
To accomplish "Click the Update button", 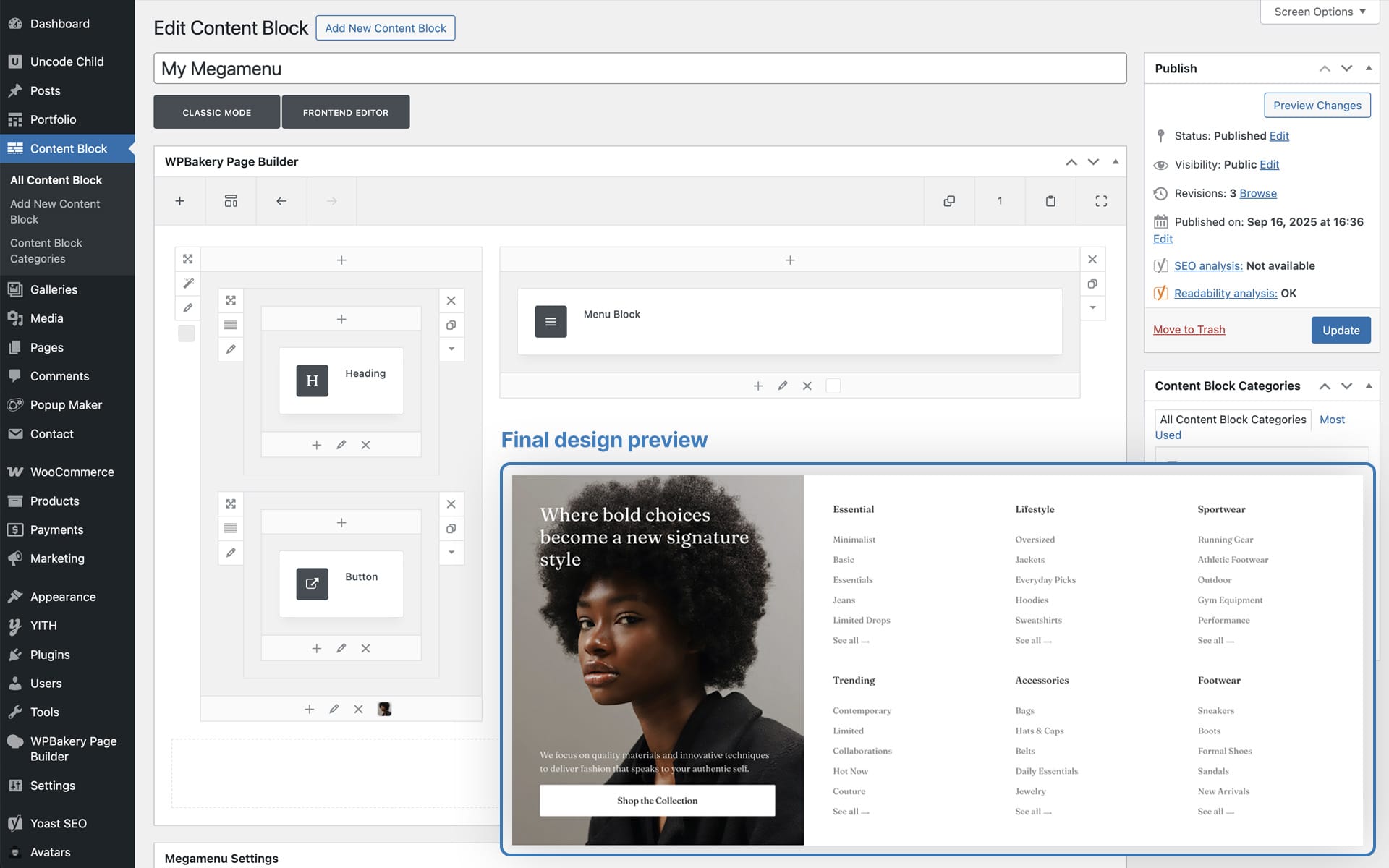I will [1341, 330].
